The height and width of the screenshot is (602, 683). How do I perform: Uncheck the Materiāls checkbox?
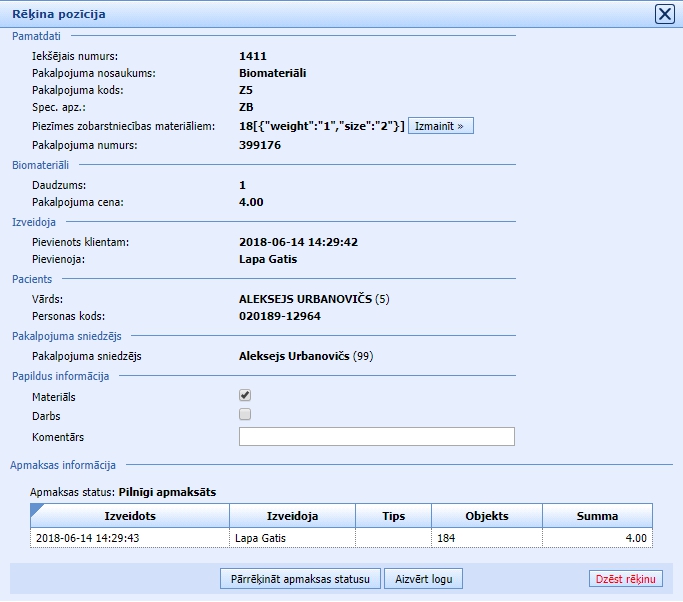tap(245, 396)
